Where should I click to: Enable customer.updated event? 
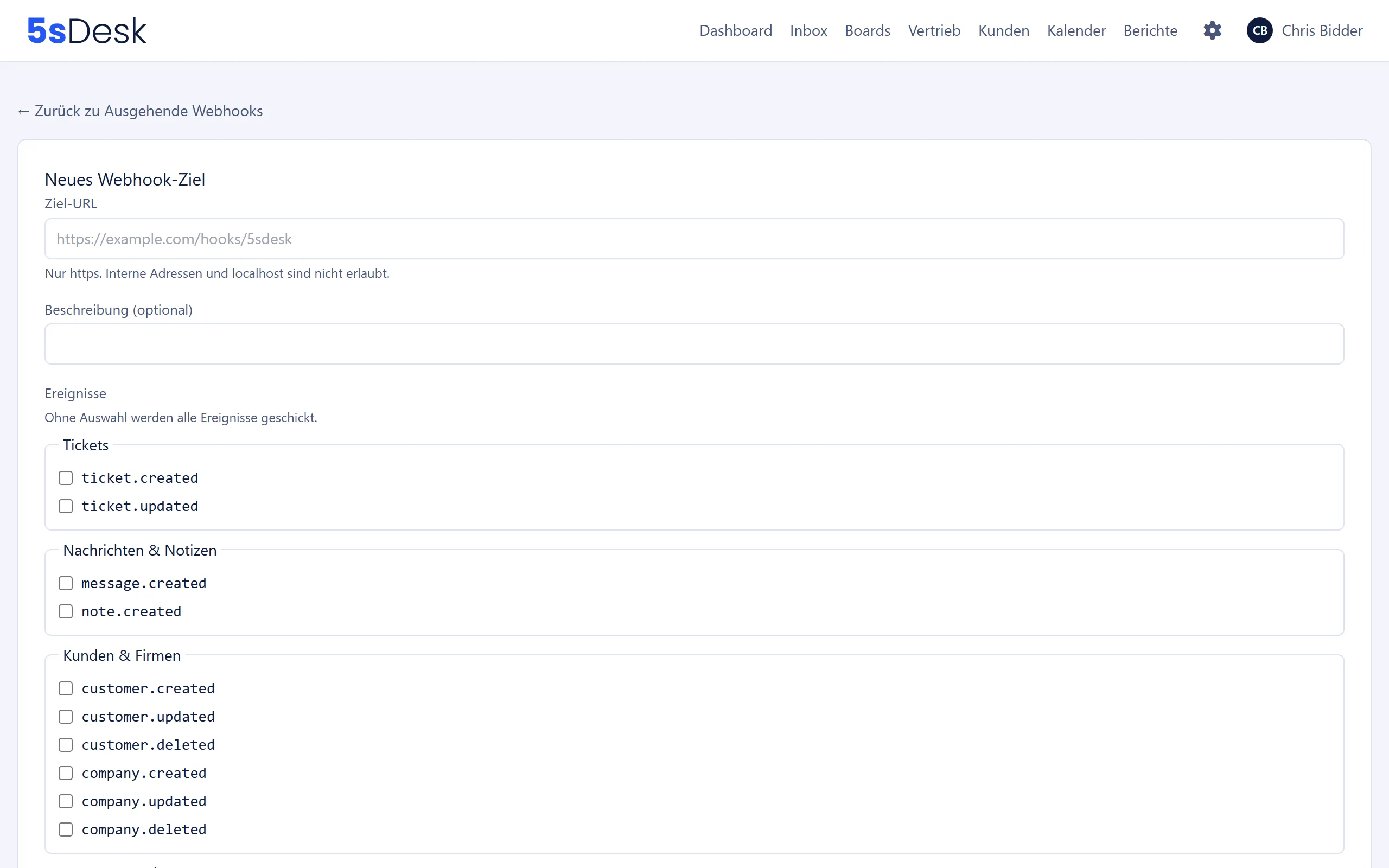click(x=66, y=716)
